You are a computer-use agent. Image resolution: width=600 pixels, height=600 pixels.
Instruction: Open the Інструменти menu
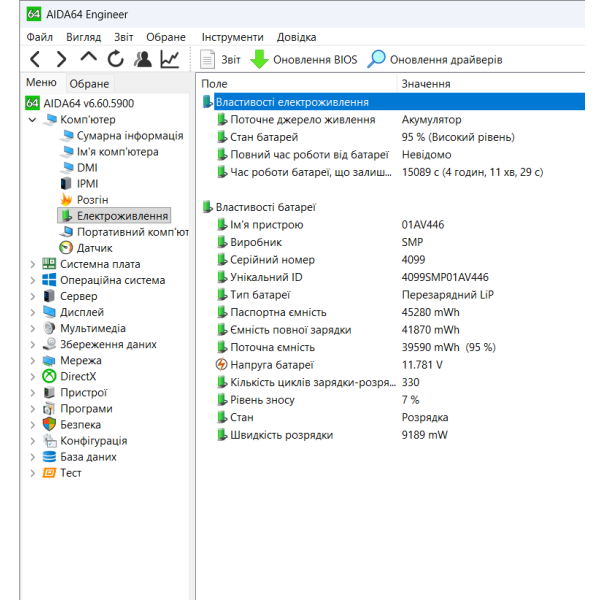pyautogui.click(x=232, y=37)
